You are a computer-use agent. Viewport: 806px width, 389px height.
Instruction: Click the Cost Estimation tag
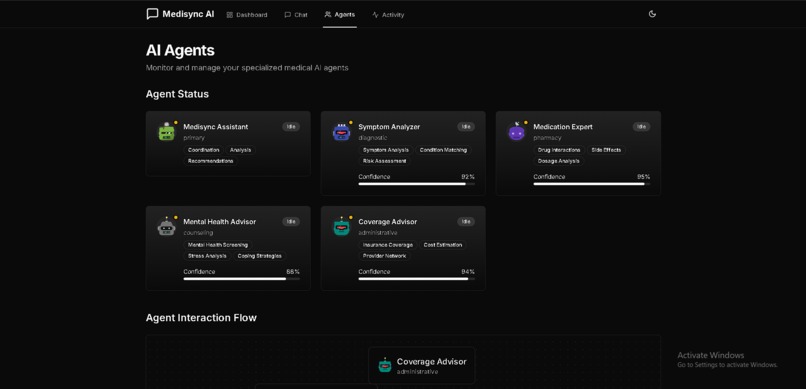pos(443,245)
